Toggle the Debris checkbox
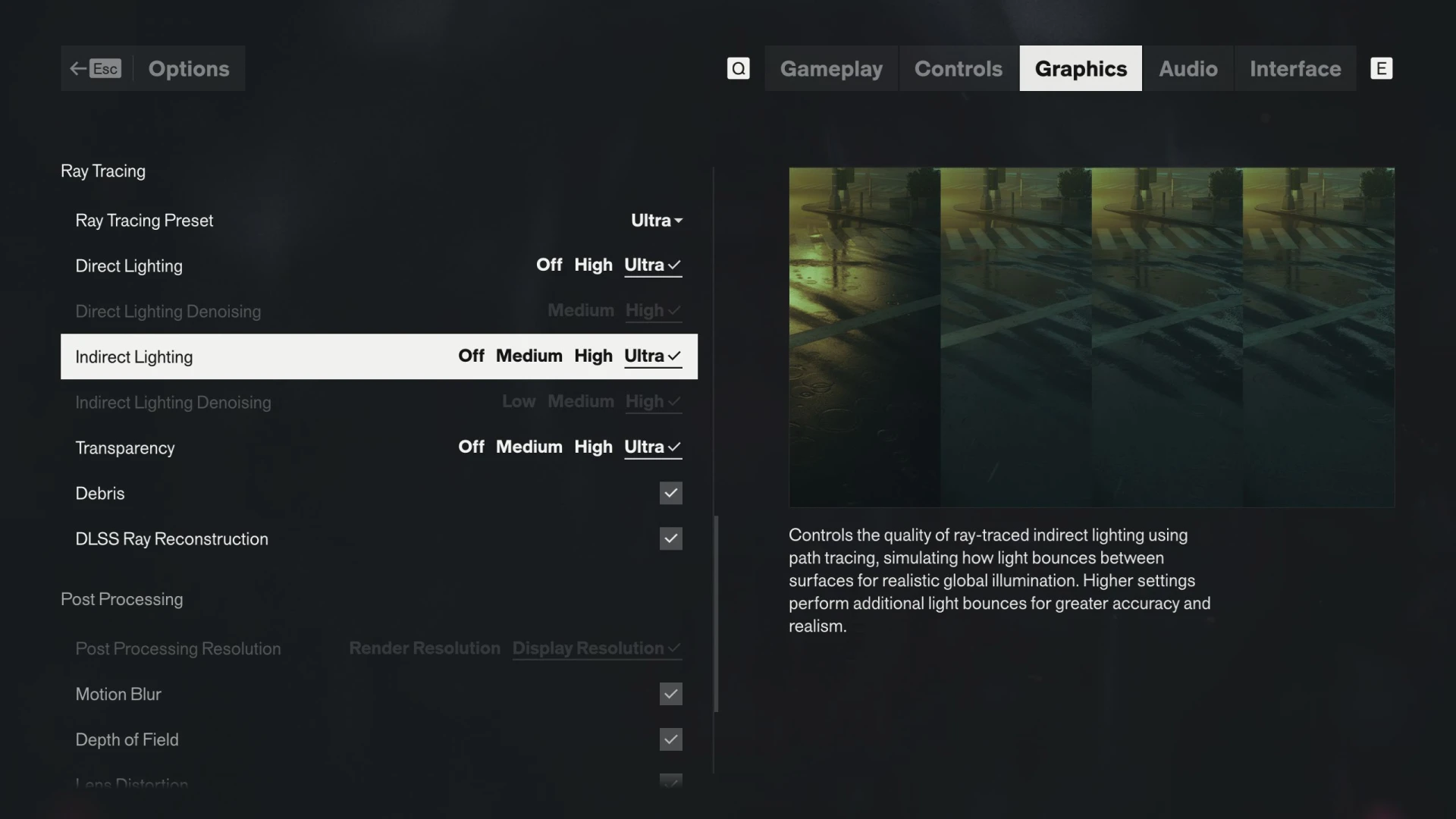The height and width of the screenshot is (819, 1456). (x=670, y=493)
